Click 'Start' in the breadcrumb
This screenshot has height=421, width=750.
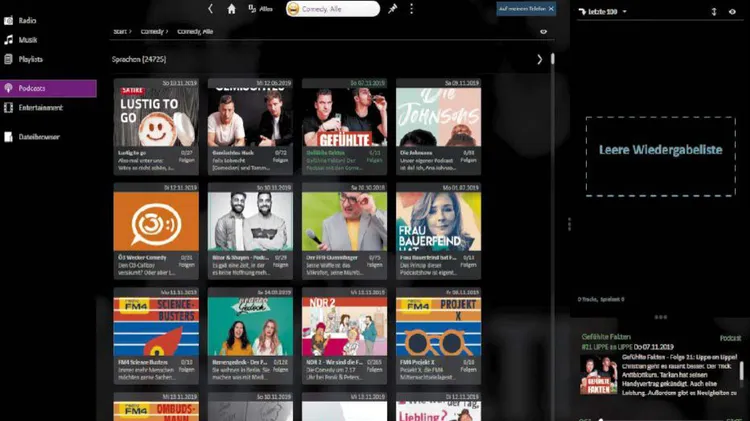[x=120, y=32]
